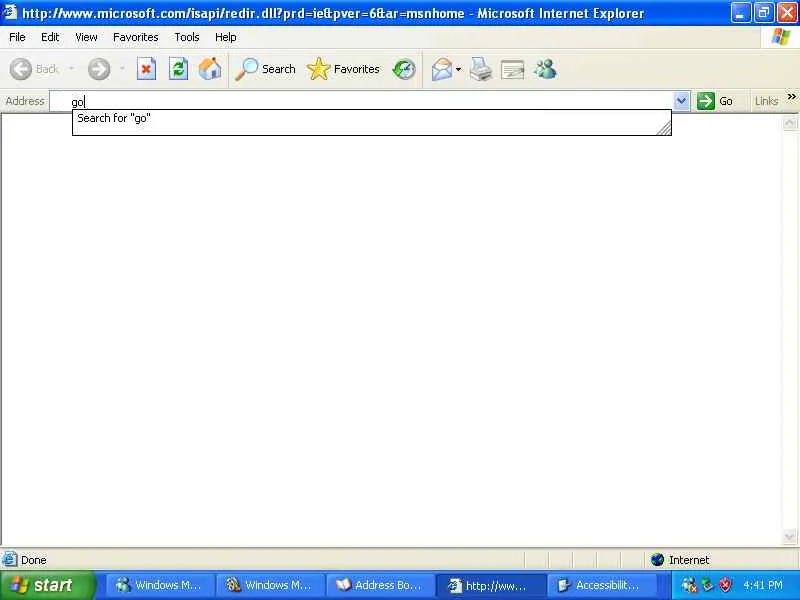This screenshot has height=600, width=800.
Task: Click inside the Address bar field
Action: (x=361, y=102)
